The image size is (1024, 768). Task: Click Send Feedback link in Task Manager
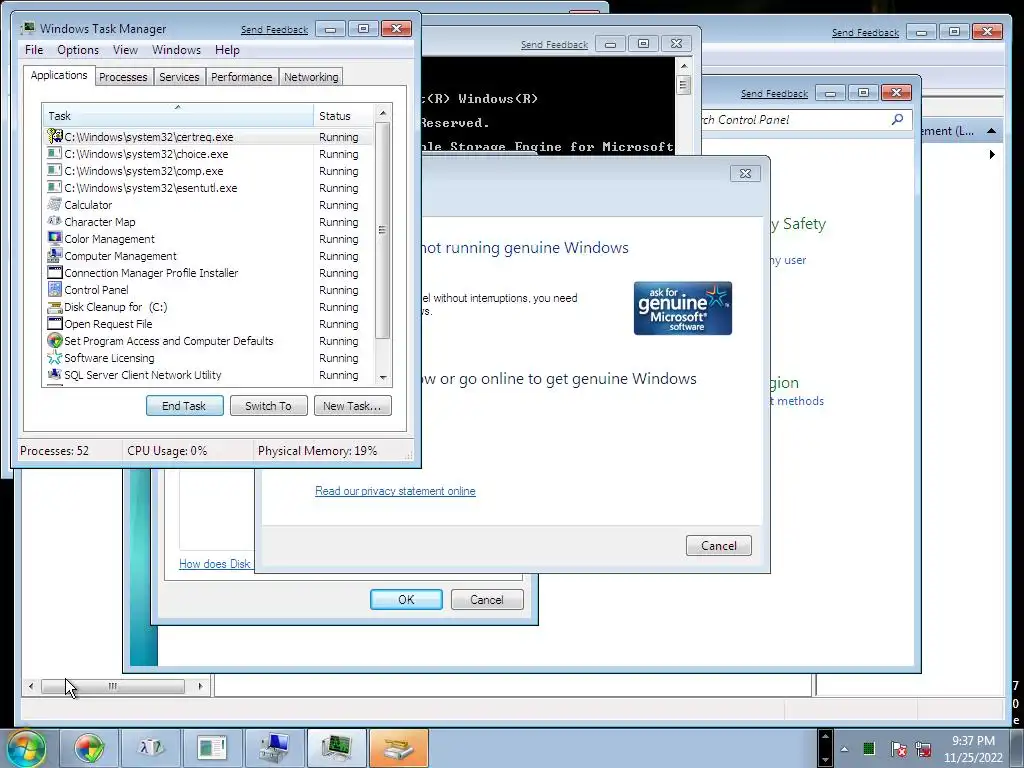[x=274, y=30]
